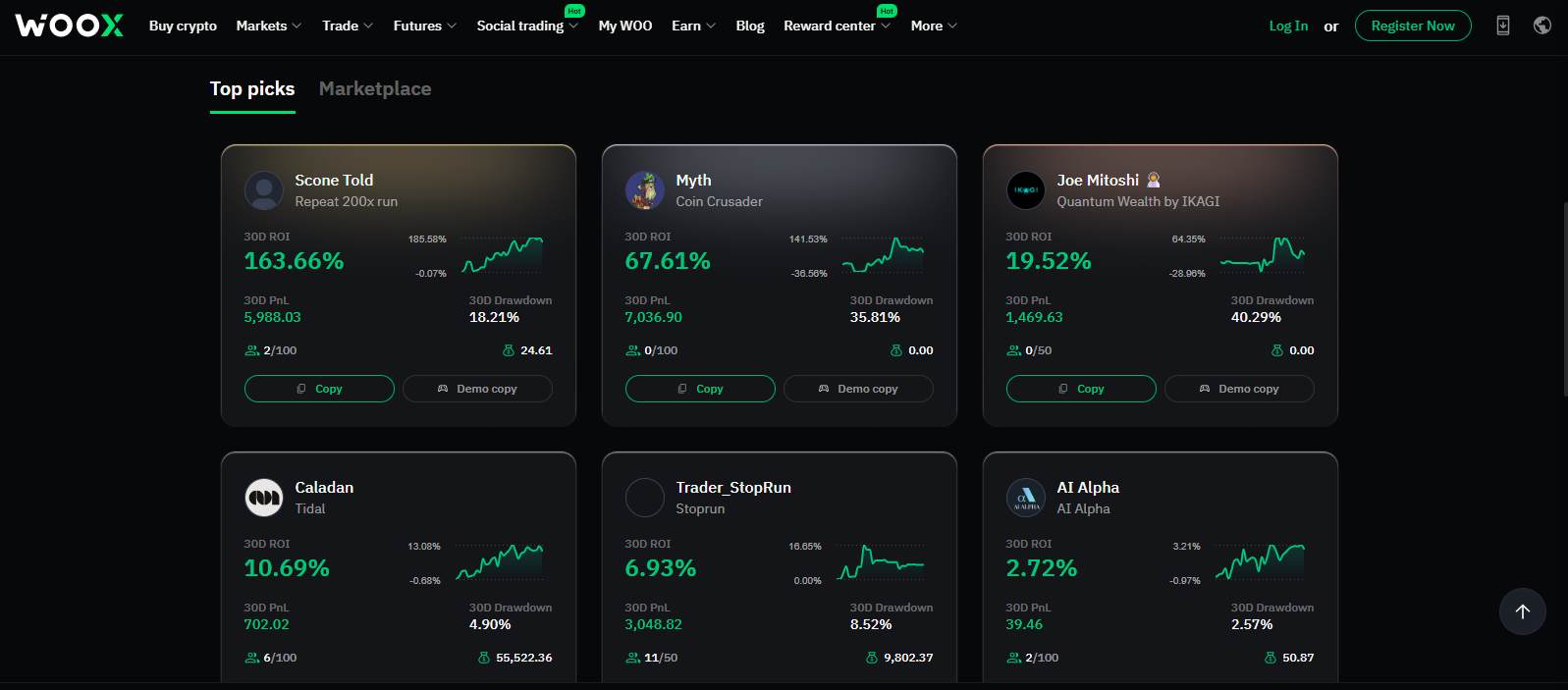This screenshot has width=1568, height=690.
Task: Click the money bag icon on Trader_StopRun card
Action: [x=872, y=658]
